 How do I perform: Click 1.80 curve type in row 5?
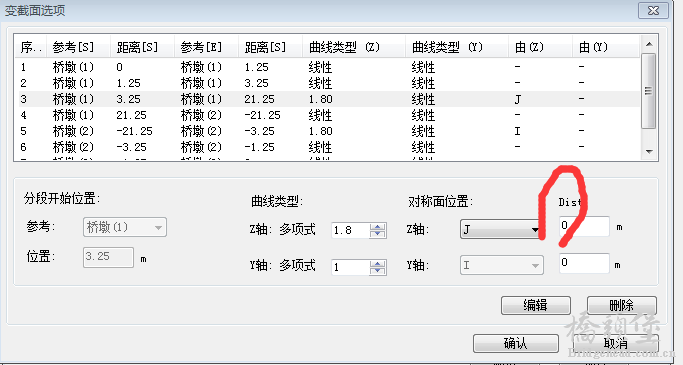point(321,131)
